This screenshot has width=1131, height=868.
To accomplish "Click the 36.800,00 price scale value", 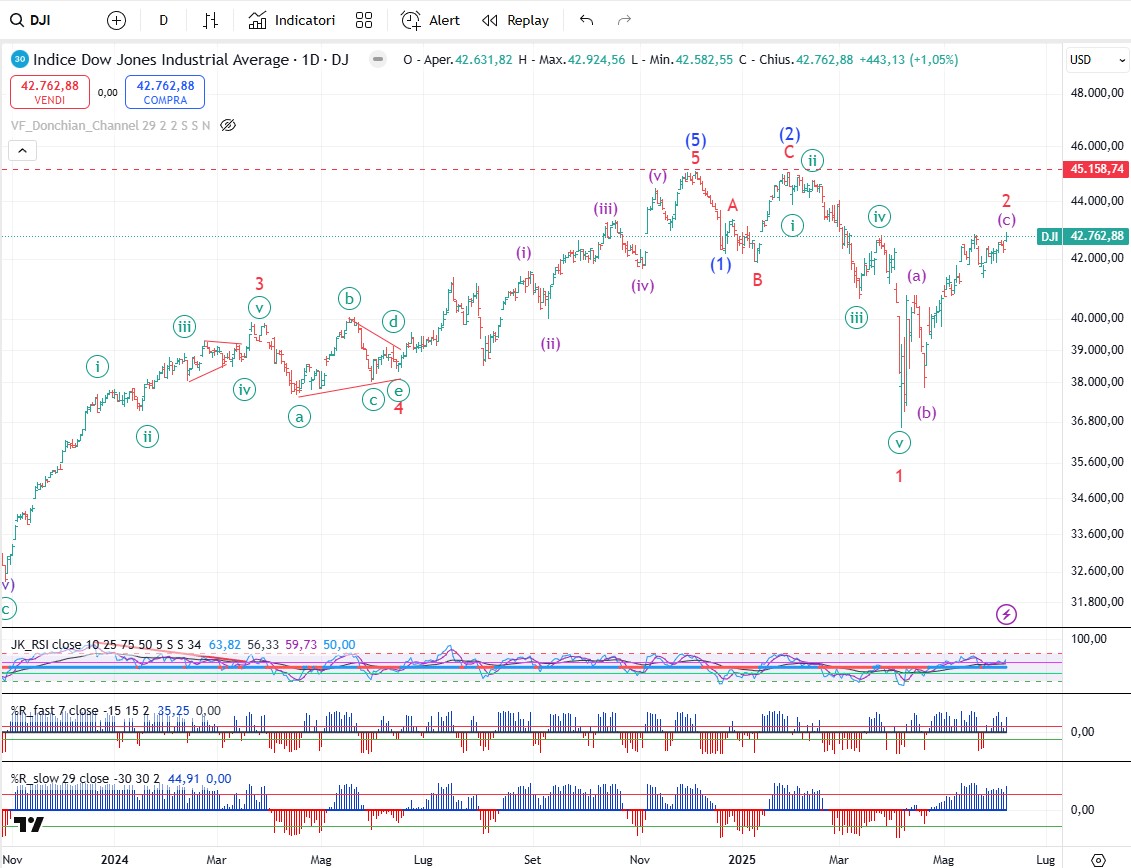I will coord(1096,421).
